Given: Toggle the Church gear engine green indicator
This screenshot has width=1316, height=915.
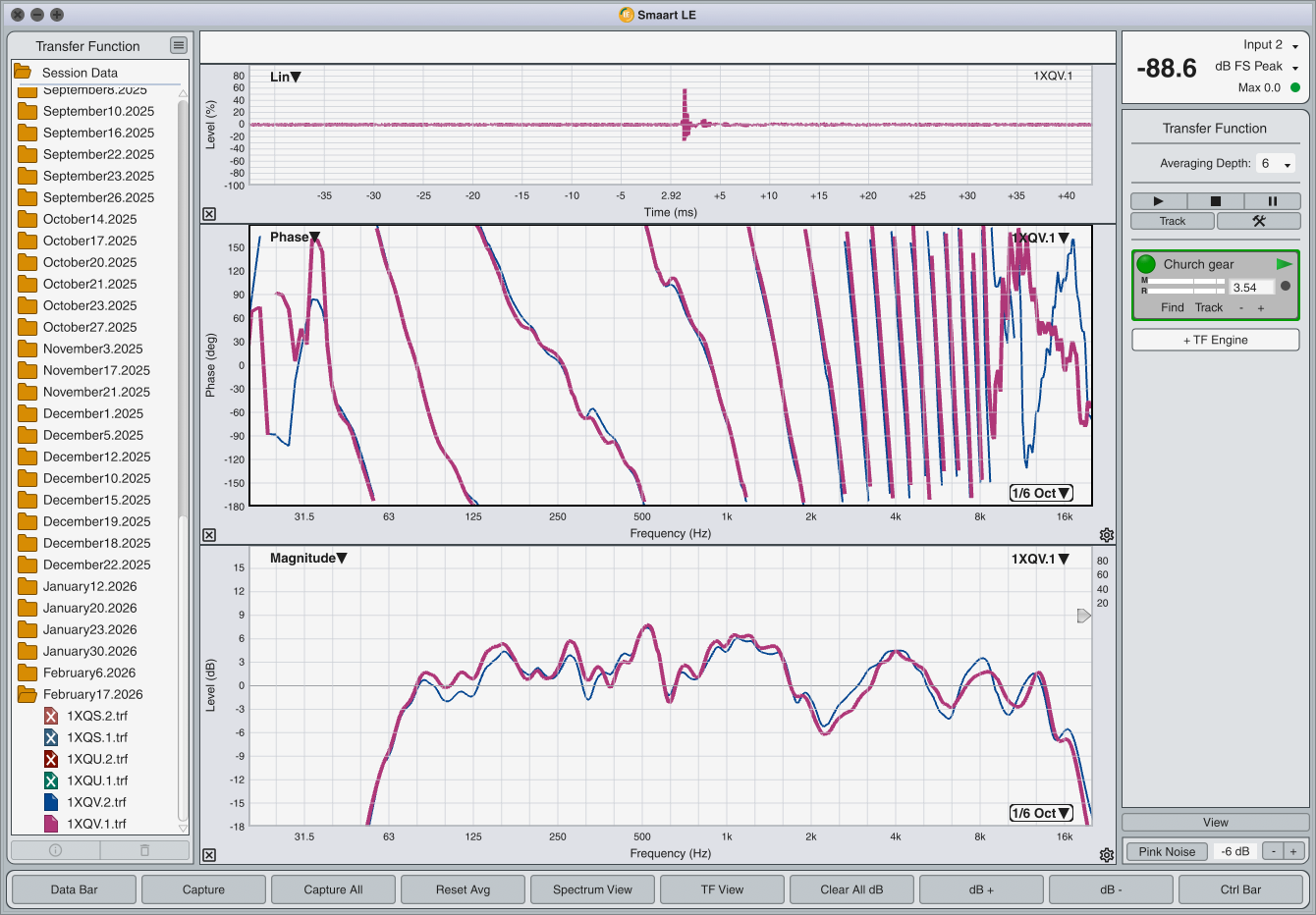Looking at the screenshot, I should [1146, 264].
